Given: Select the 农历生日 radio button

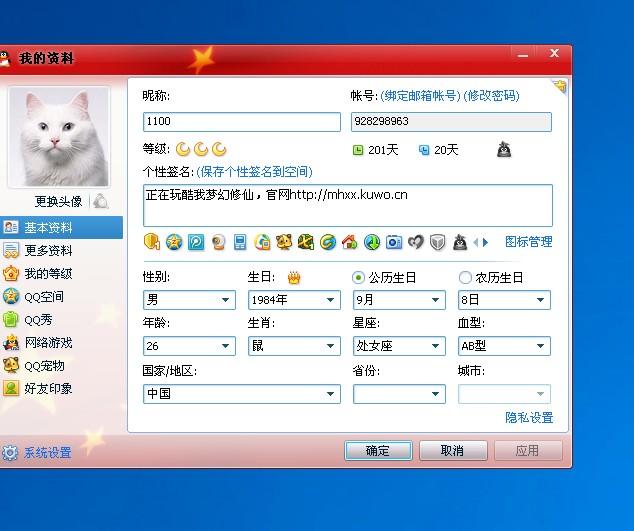Looking at the screenshot, I should (x=465, y=277).
